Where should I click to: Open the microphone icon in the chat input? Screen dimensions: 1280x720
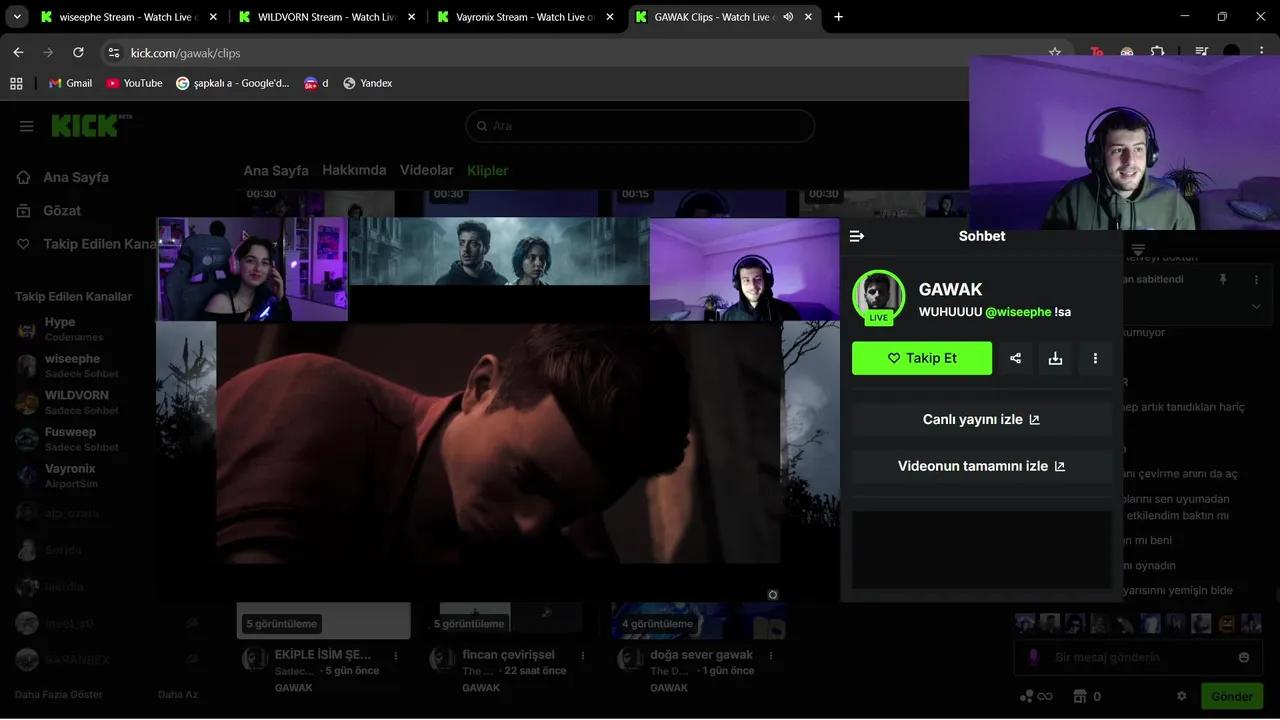[1034, 657]
